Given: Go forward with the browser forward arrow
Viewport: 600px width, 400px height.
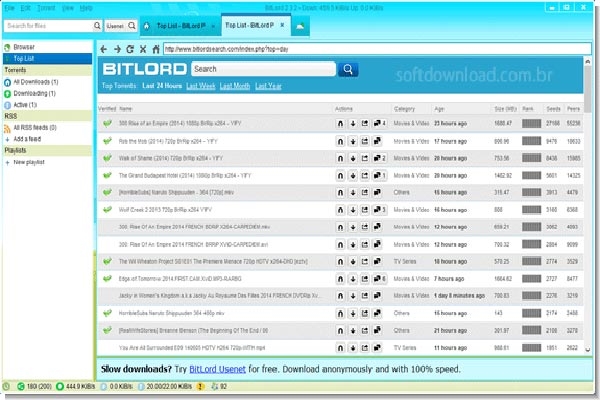Looking at the screenshot, I should (x=117, y=49).
